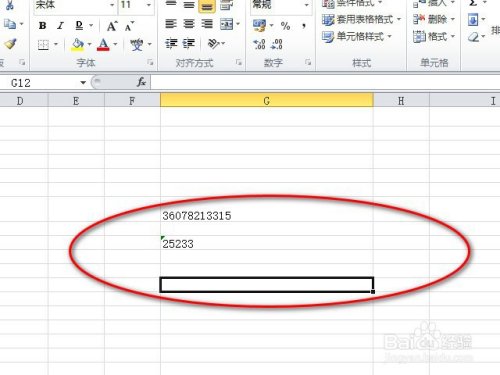Increase indent icon
Screen dimensions: 500x375
click(189, 44)
